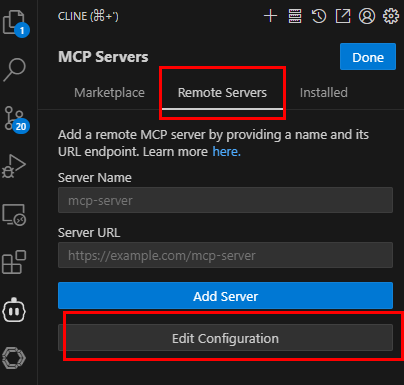Select the Remote Servers tab

pos(222,93)
